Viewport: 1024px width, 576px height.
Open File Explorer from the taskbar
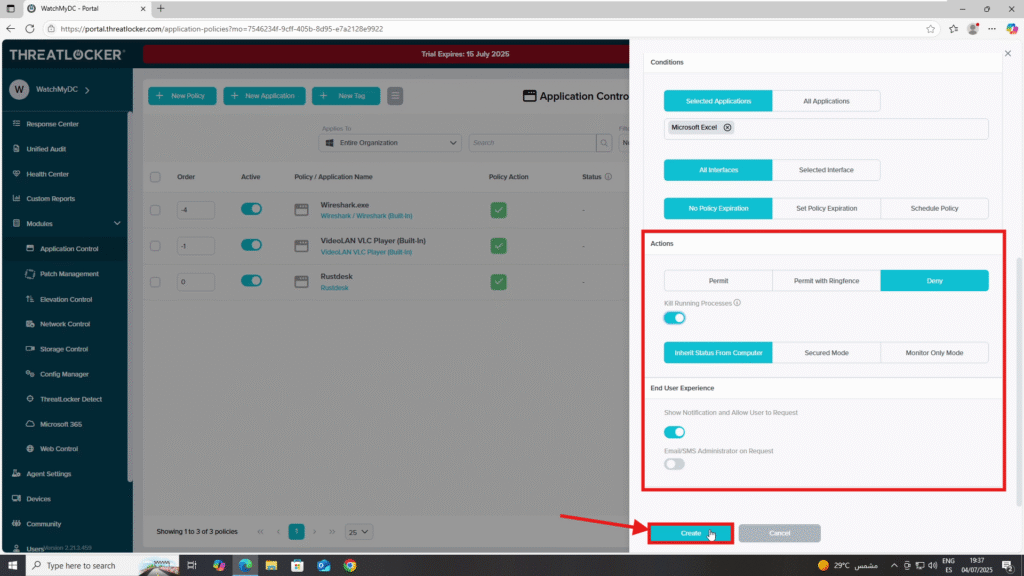[x=271, y=566]
